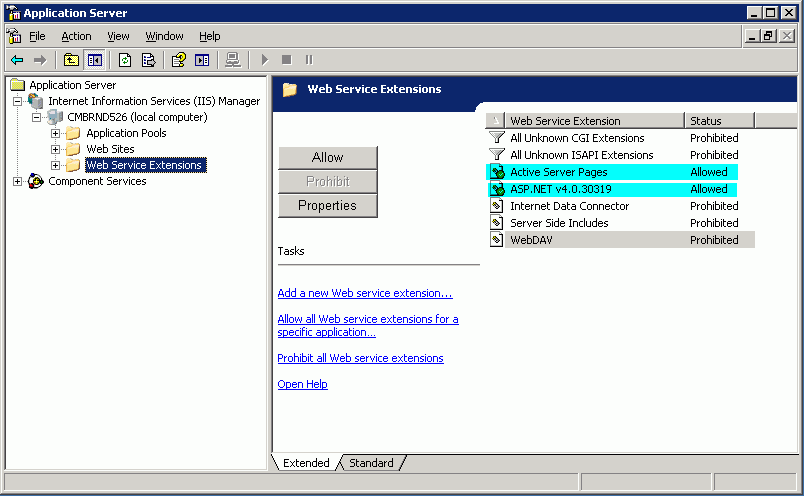804x496 pixels.
Task: Select the Active Server Pages row text
Action: pyautogui.click(x=558, y=172)
